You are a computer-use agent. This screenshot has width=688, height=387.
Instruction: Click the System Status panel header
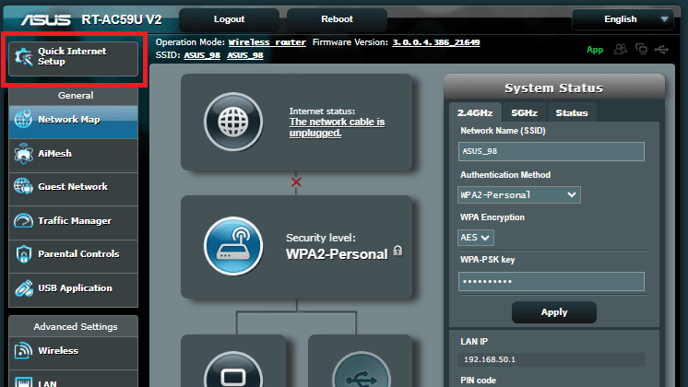[x=554, y=88]
